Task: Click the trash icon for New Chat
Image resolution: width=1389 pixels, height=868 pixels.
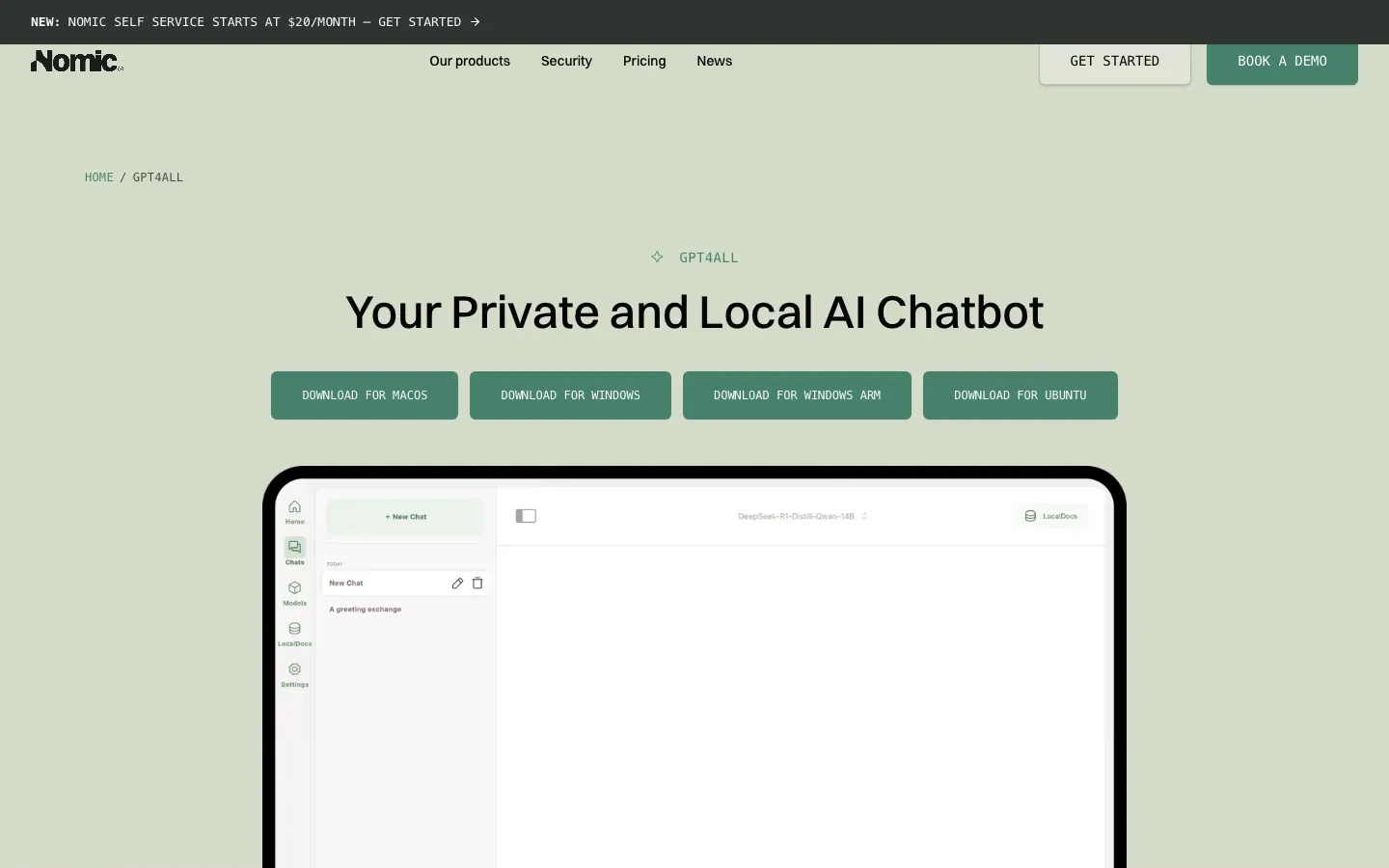Action: click(x=477, y=583)
